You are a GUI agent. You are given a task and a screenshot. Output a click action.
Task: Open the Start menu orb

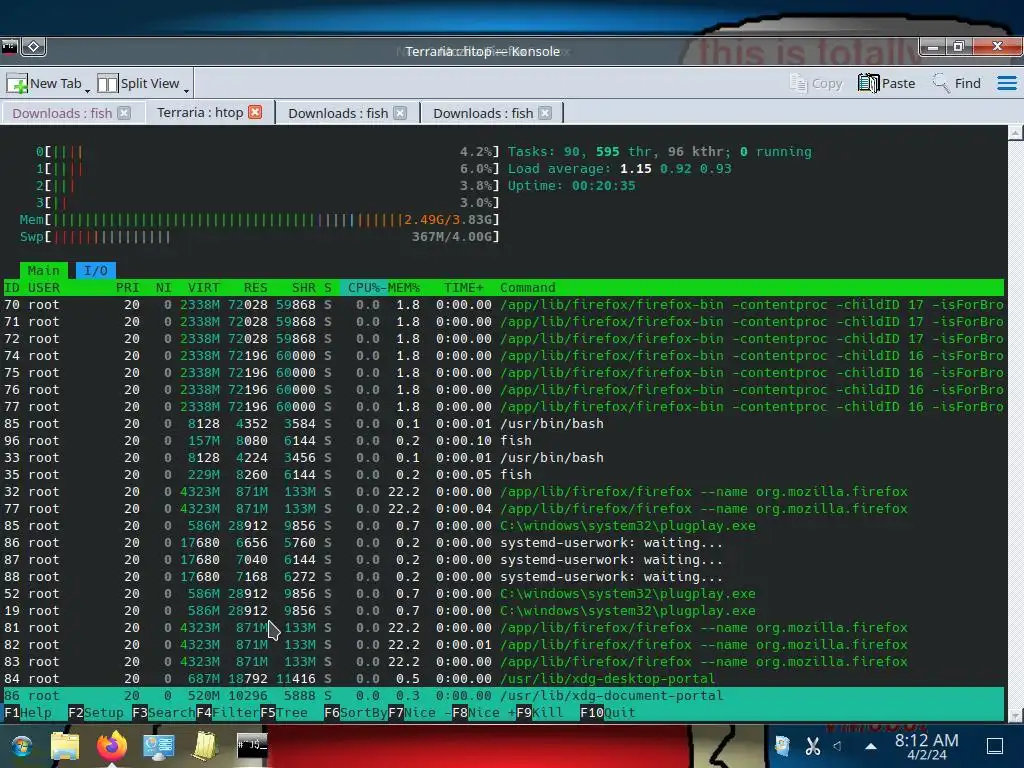click(21, 746)
